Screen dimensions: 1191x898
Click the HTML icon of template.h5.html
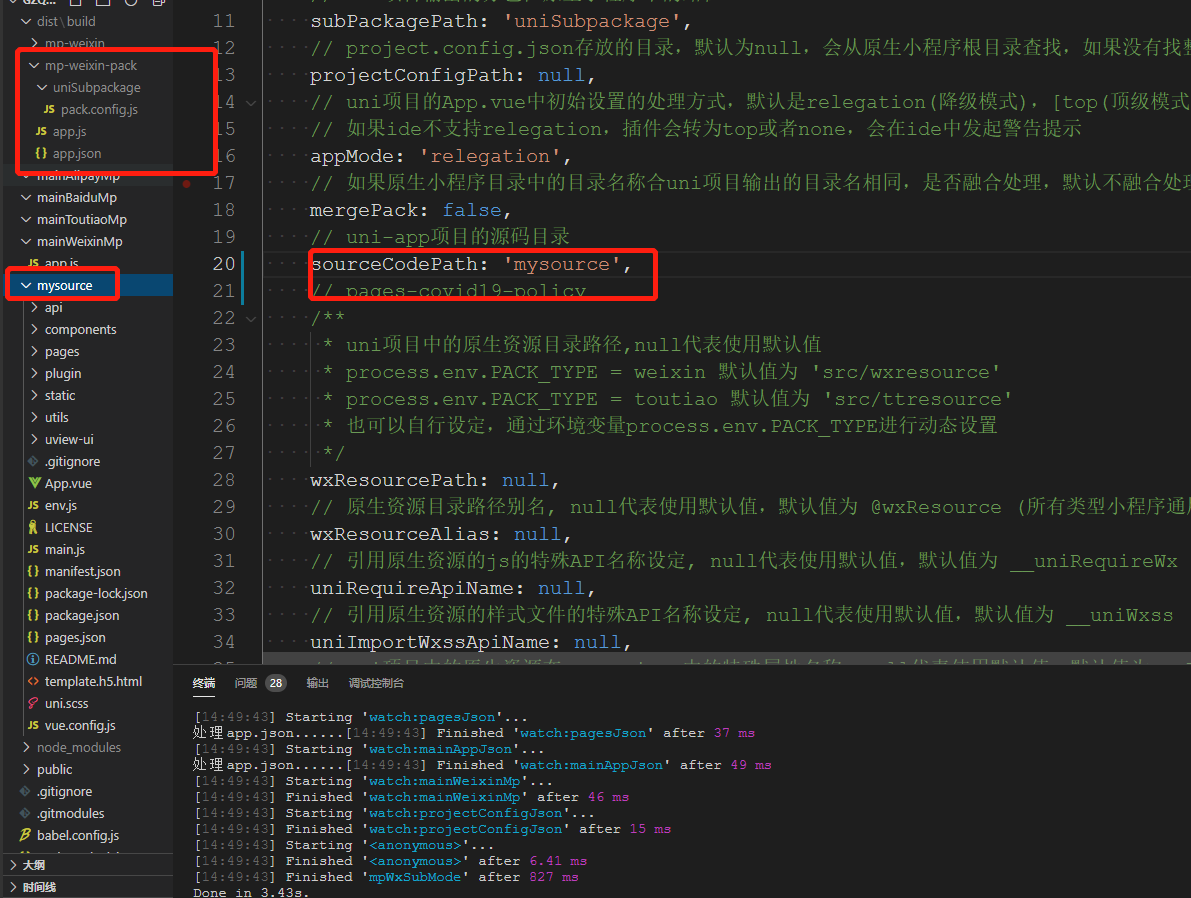coord(33,681)
